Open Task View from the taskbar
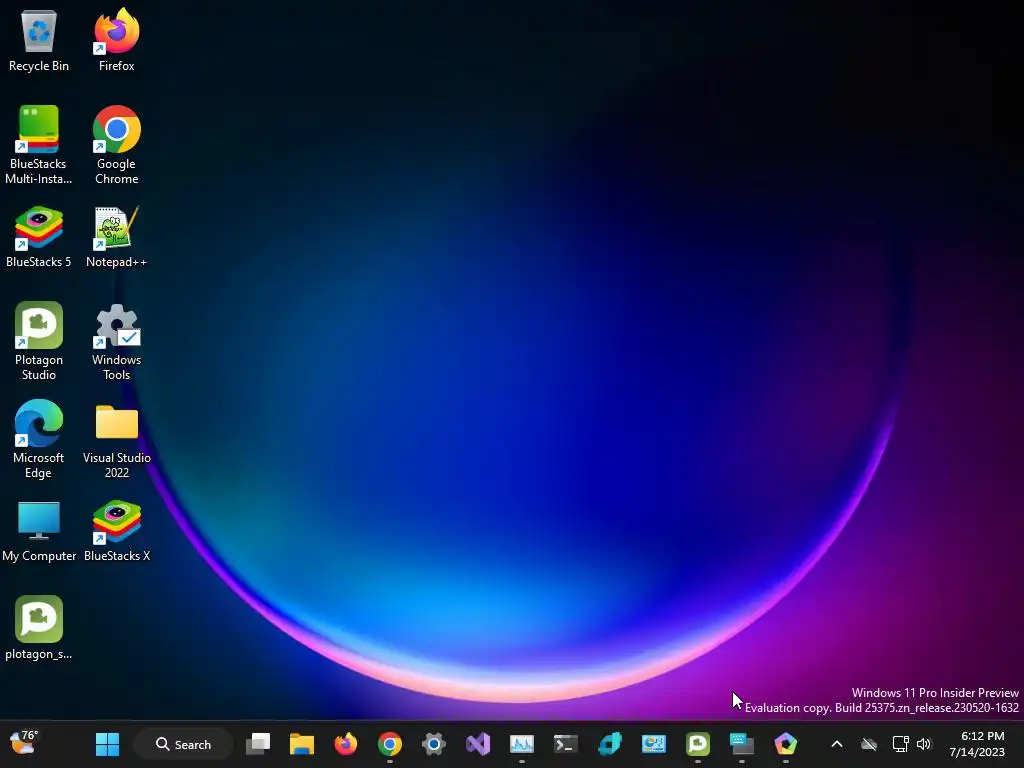The height and width of the screenshot is (768, 1024). [x=258, y=744]
